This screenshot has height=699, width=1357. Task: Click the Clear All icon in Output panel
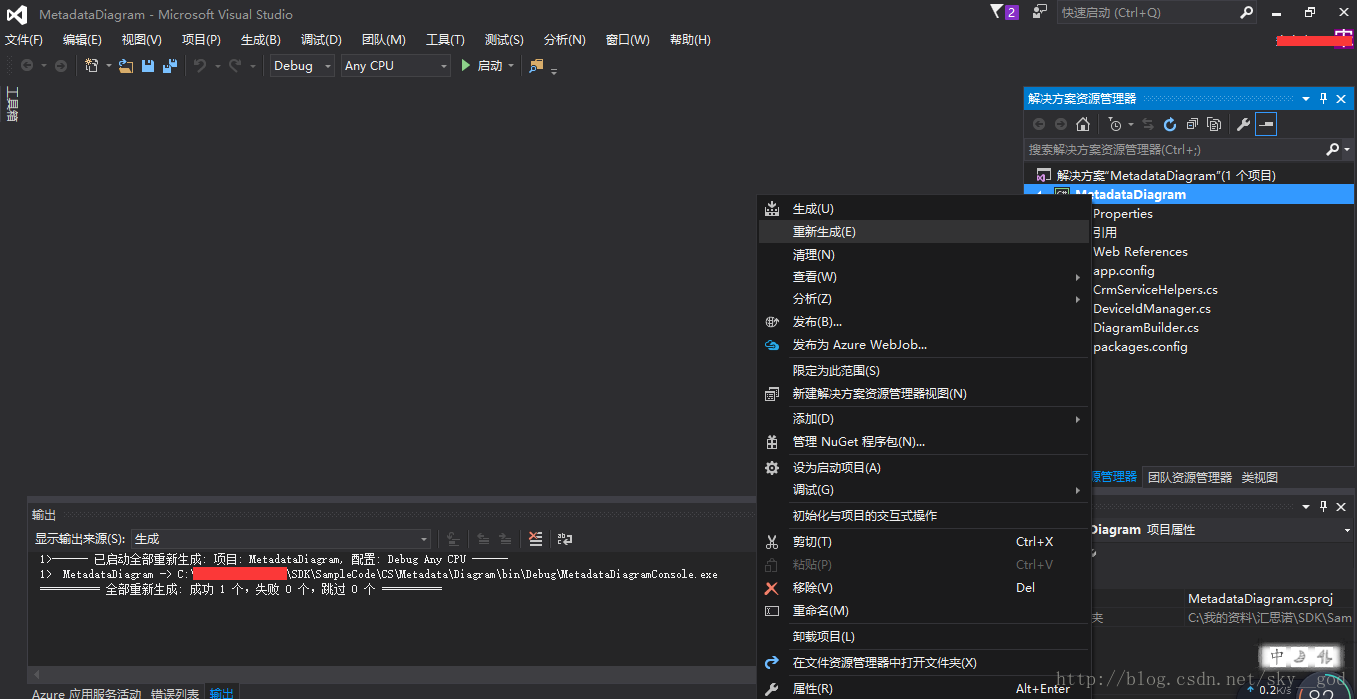tap(536, 538)
